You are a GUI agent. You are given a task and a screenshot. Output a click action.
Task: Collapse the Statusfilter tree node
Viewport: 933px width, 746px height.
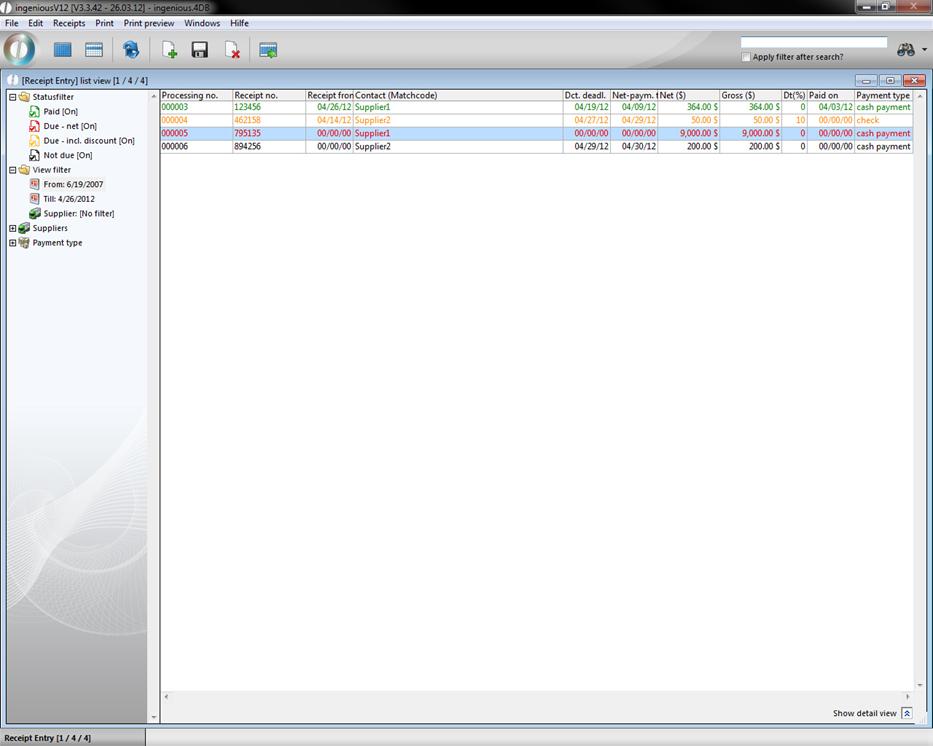coord(13,97)
